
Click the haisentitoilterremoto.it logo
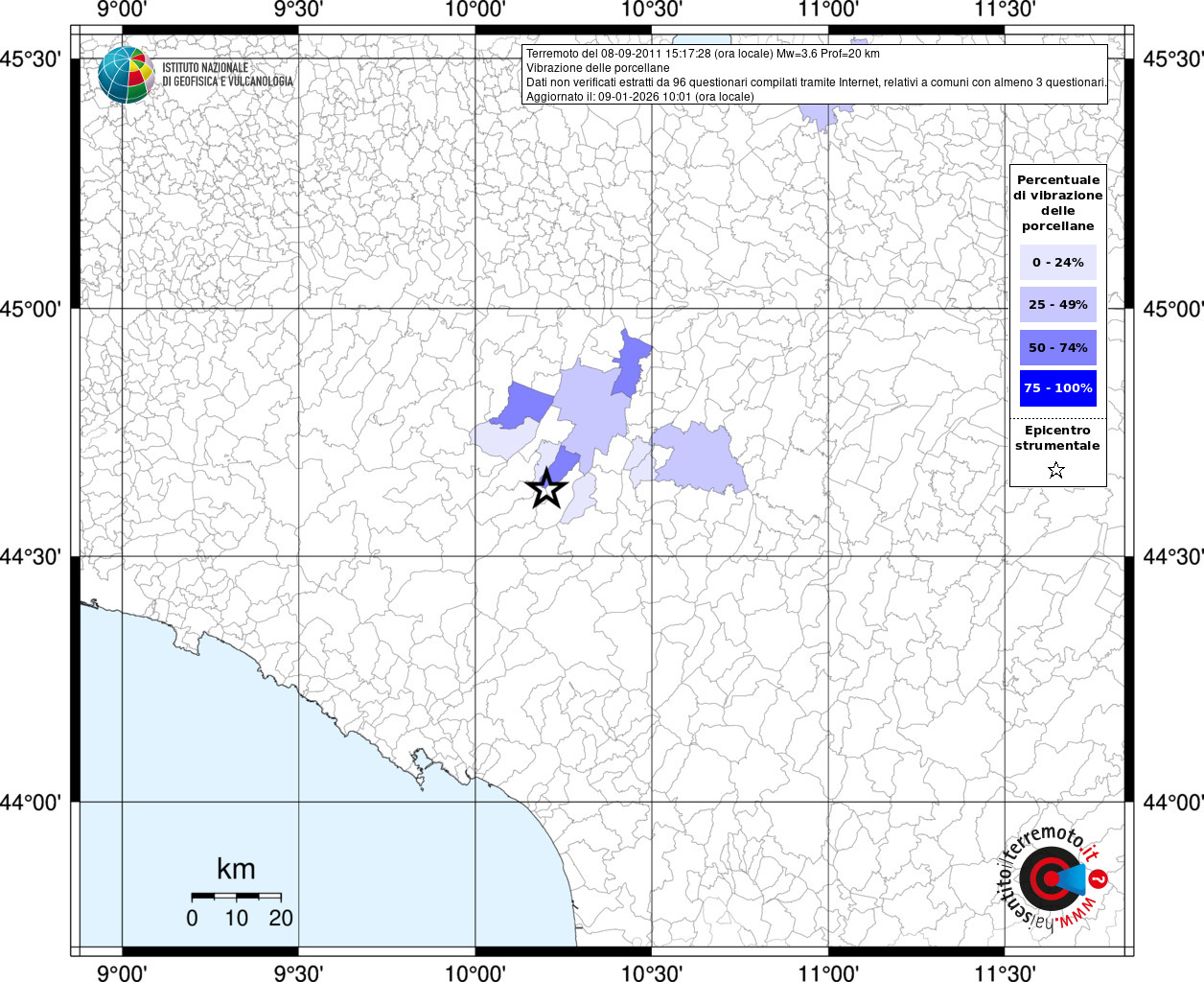[x=1054, y=877]
